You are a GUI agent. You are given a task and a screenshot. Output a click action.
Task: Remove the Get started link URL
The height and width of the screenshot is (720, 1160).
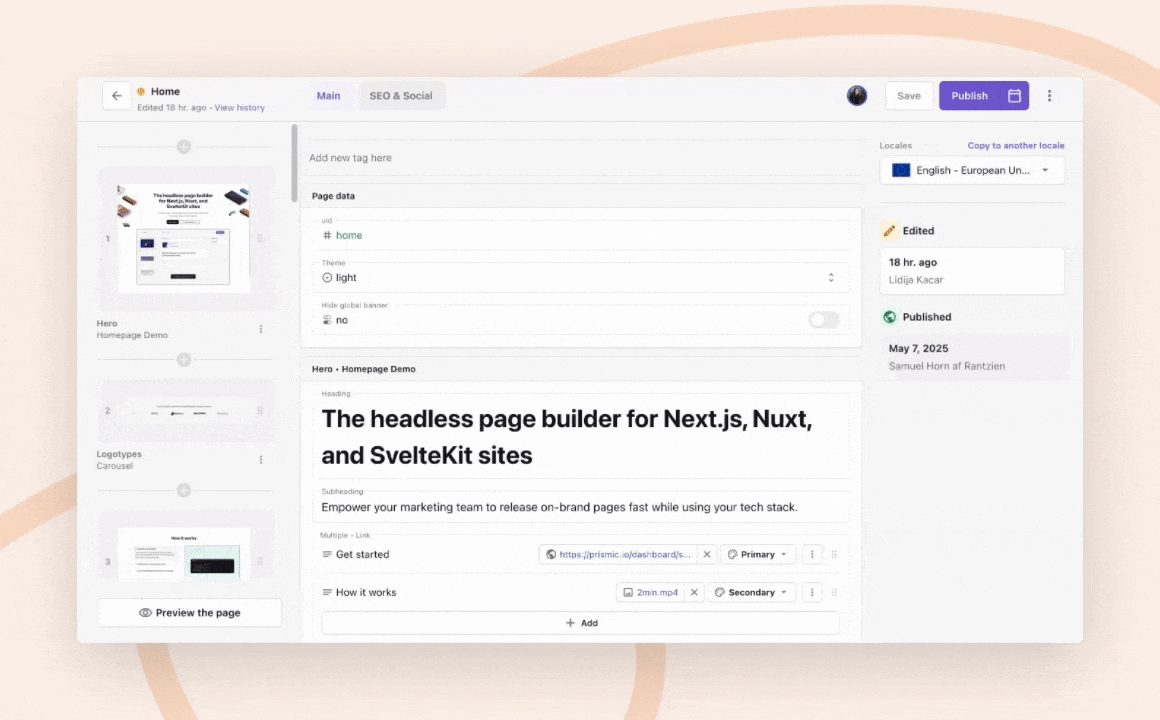point(706,554)
